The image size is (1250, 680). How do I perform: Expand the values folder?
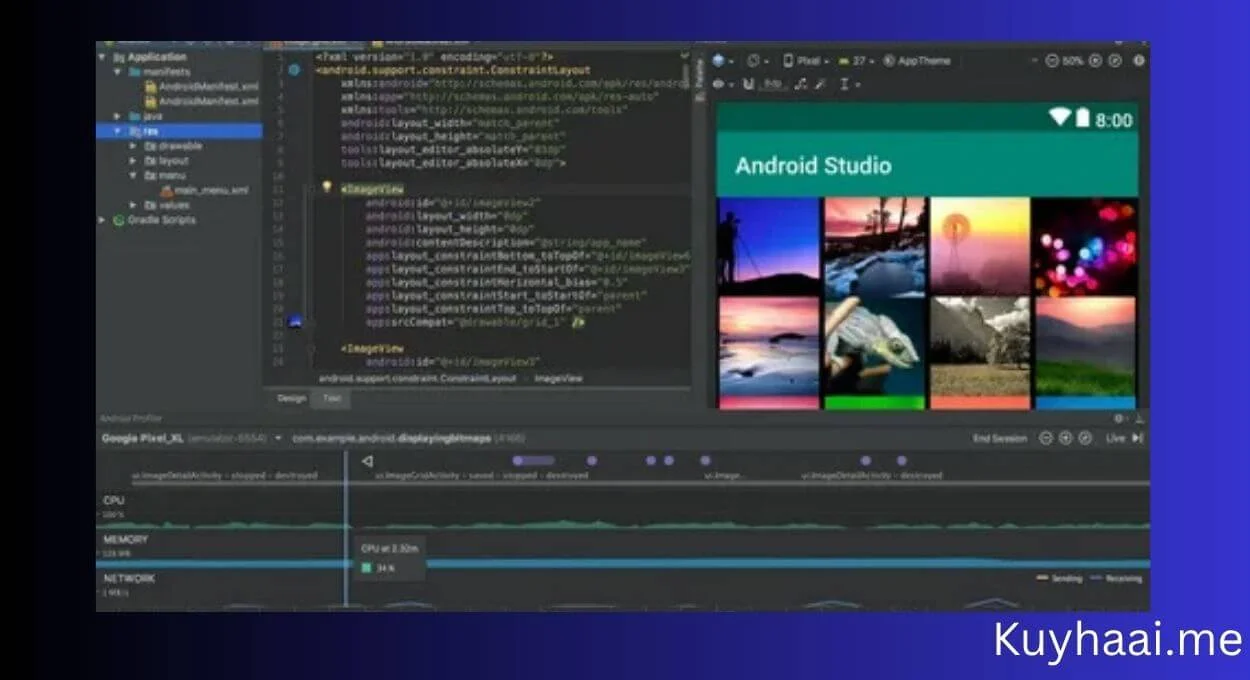click(133, 205)
